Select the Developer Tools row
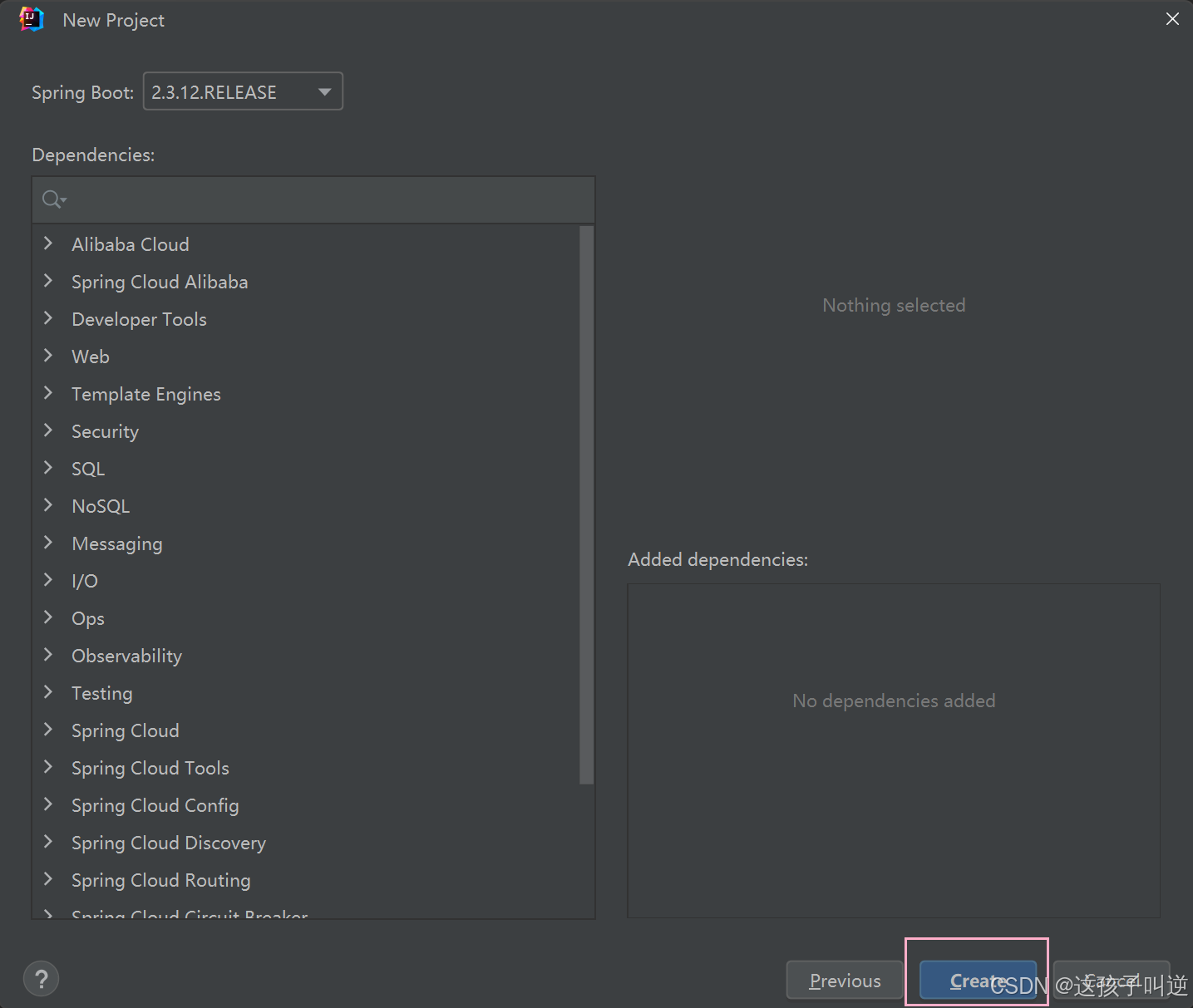The image size is (1193, 1008). [306, 319]
